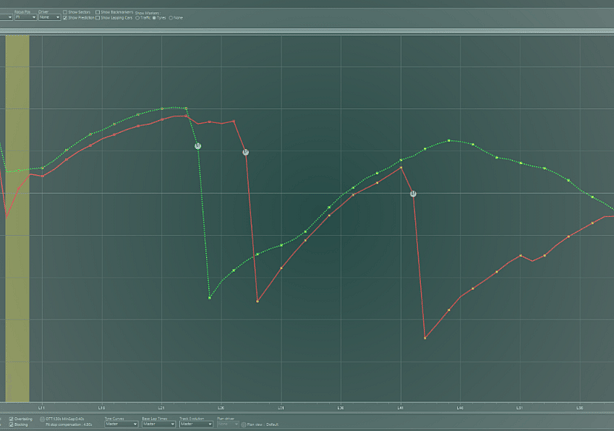This screenshot has width=614, height=431.
Task: Toggle the Blocking checkbox
Action: tap(11, 425)
